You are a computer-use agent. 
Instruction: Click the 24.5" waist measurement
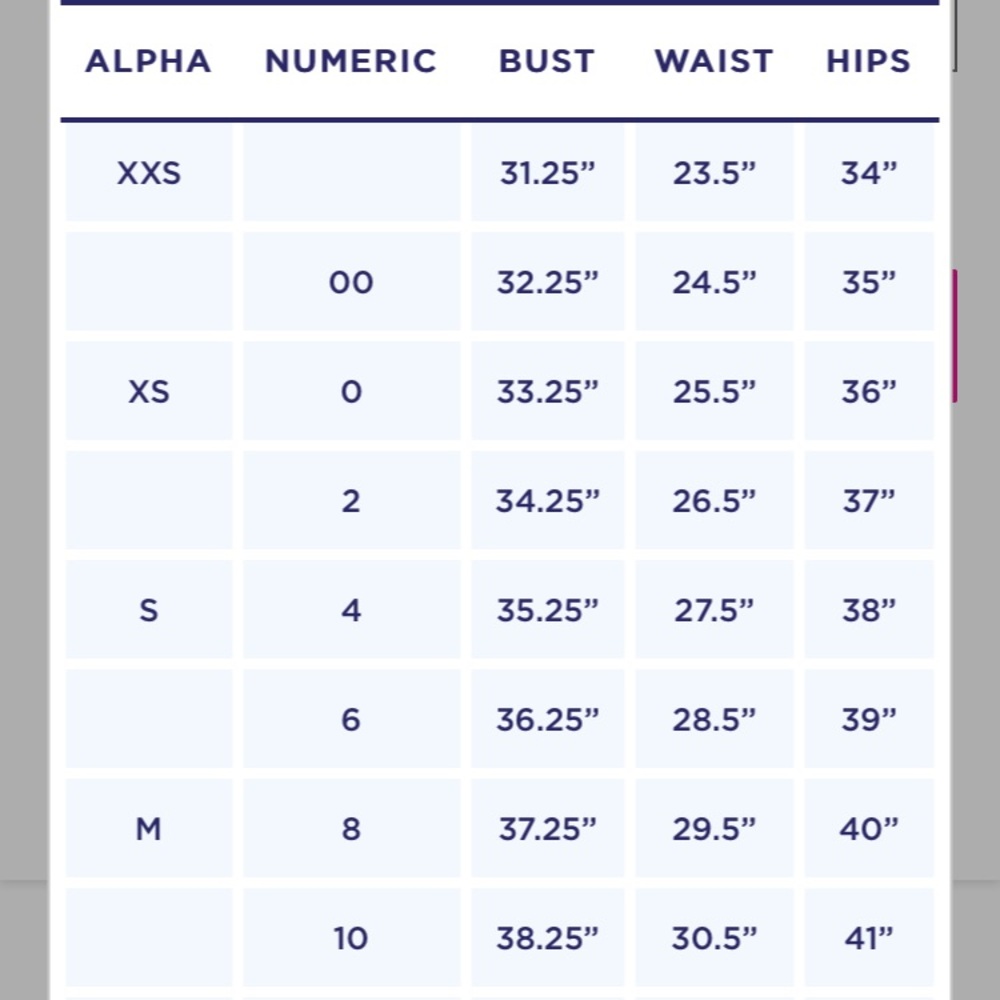714,282
